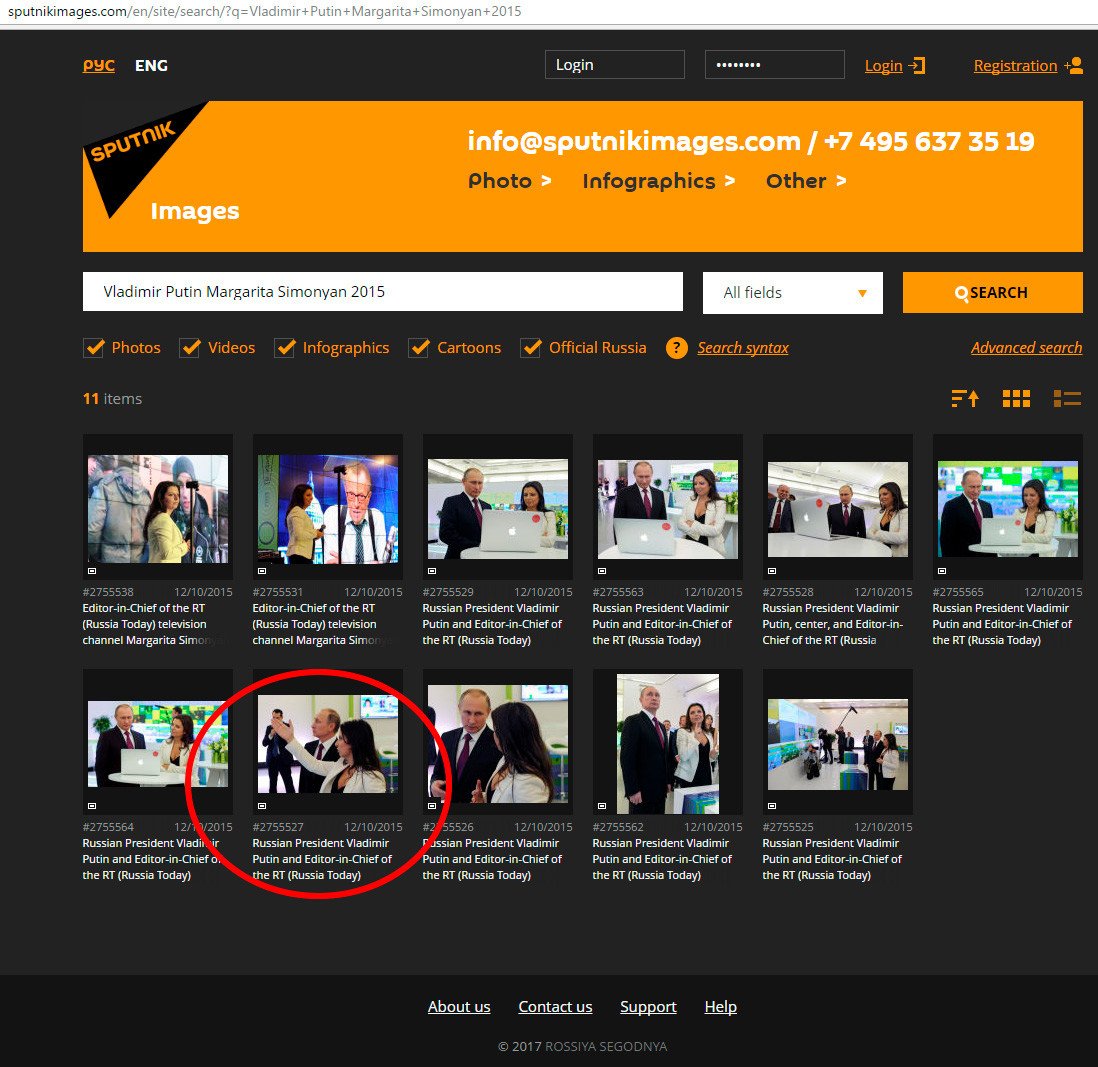Open the Advanced search link
The image size is (1098, 1067).
click(1026, 348)
